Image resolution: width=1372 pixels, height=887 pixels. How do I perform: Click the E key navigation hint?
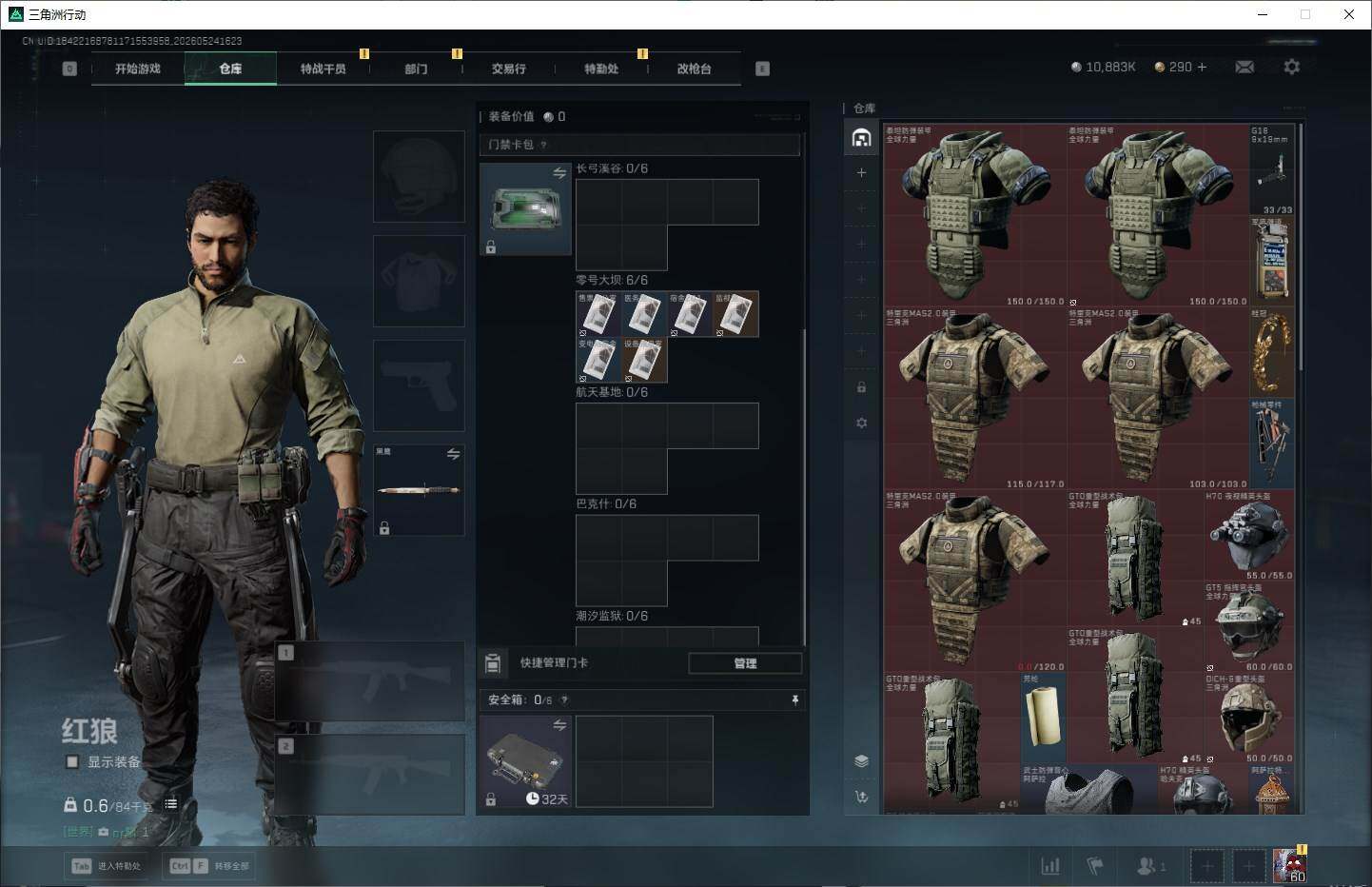click(x=762, y=69)
